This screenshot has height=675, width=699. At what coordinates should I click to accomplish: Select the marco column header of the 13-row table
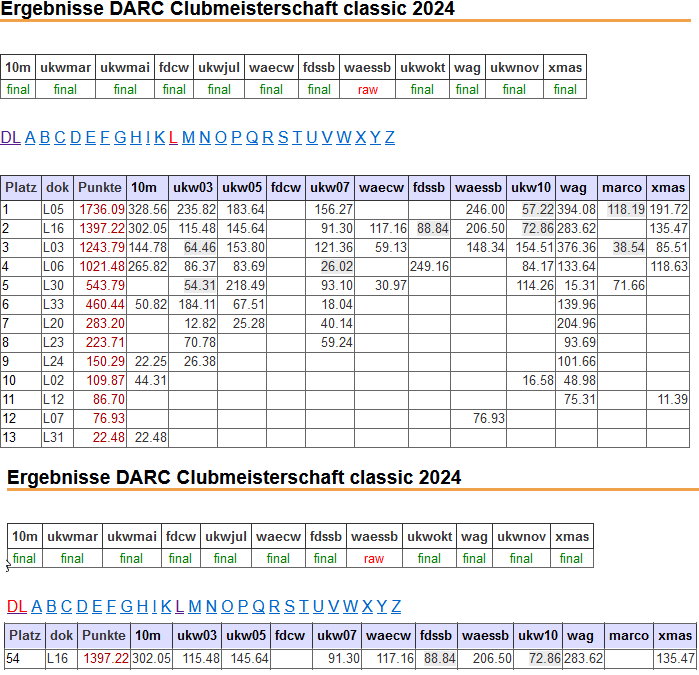coord(622,188)
